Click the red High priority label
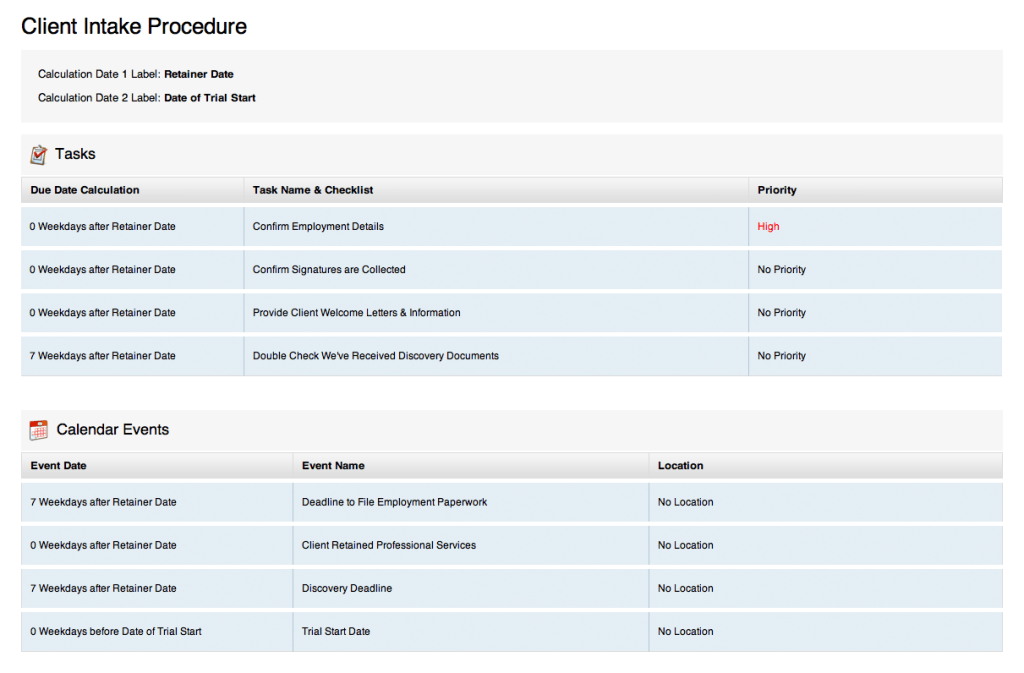This screenshot has width=1024, height=673. [x=768, y=227]
